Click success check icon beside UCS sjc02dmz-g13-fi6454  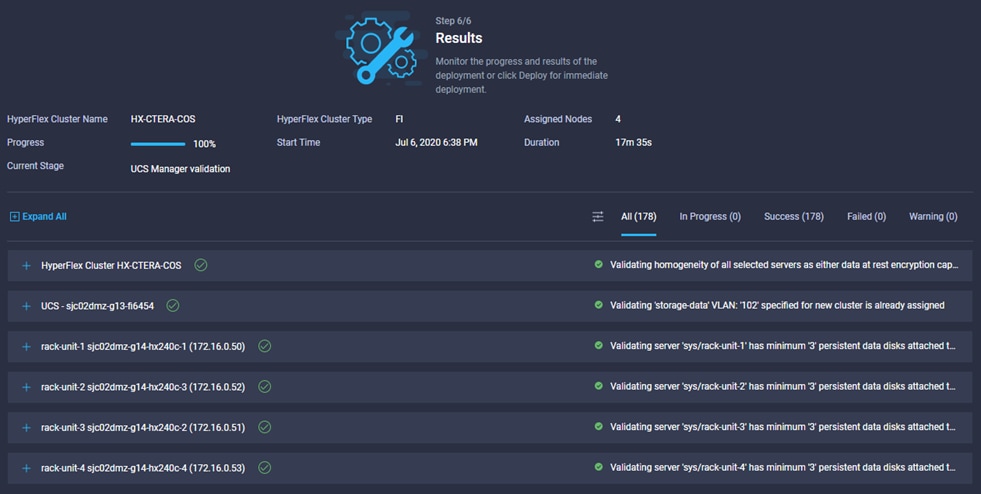(x=173, y=306)
